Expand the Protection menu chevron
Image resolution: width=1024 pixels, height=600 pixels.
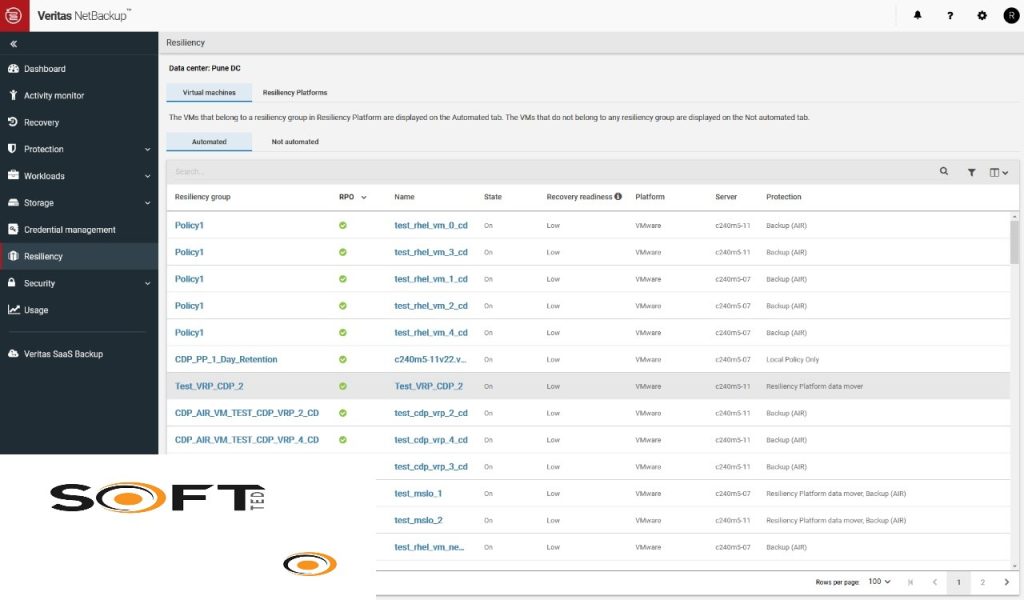point(148,149)
